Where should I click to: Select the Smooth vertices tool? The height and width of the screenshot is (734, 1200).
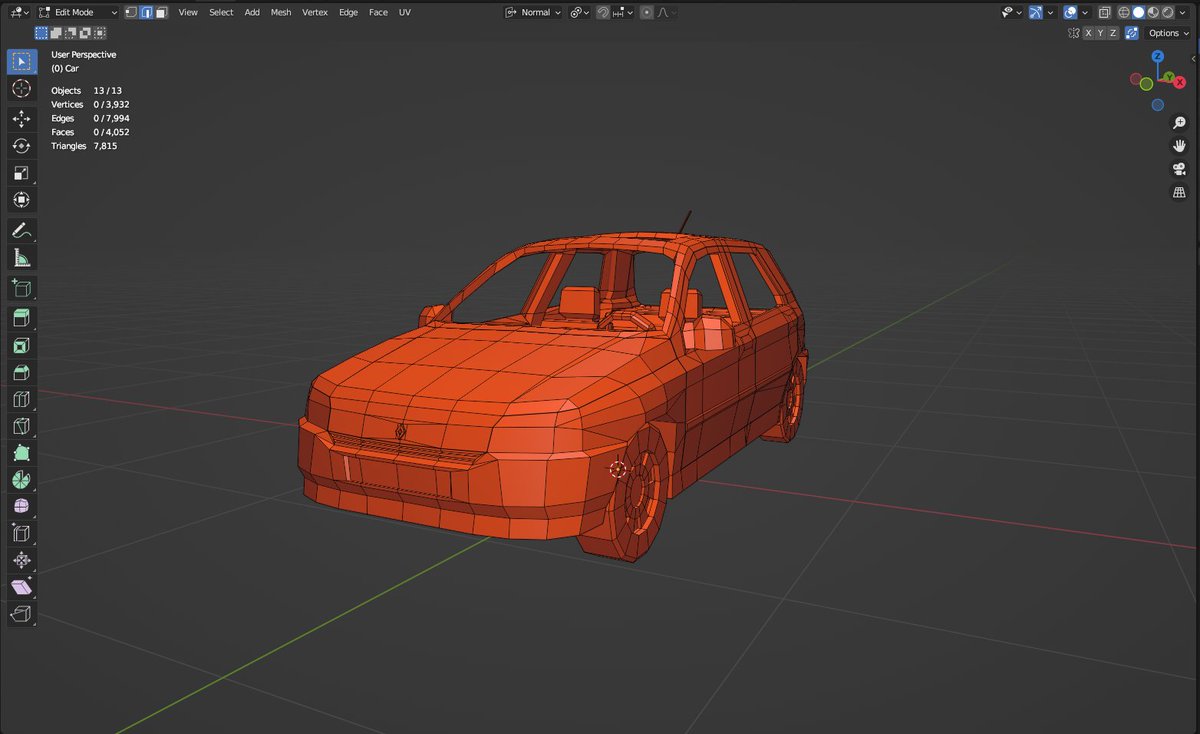21,507
